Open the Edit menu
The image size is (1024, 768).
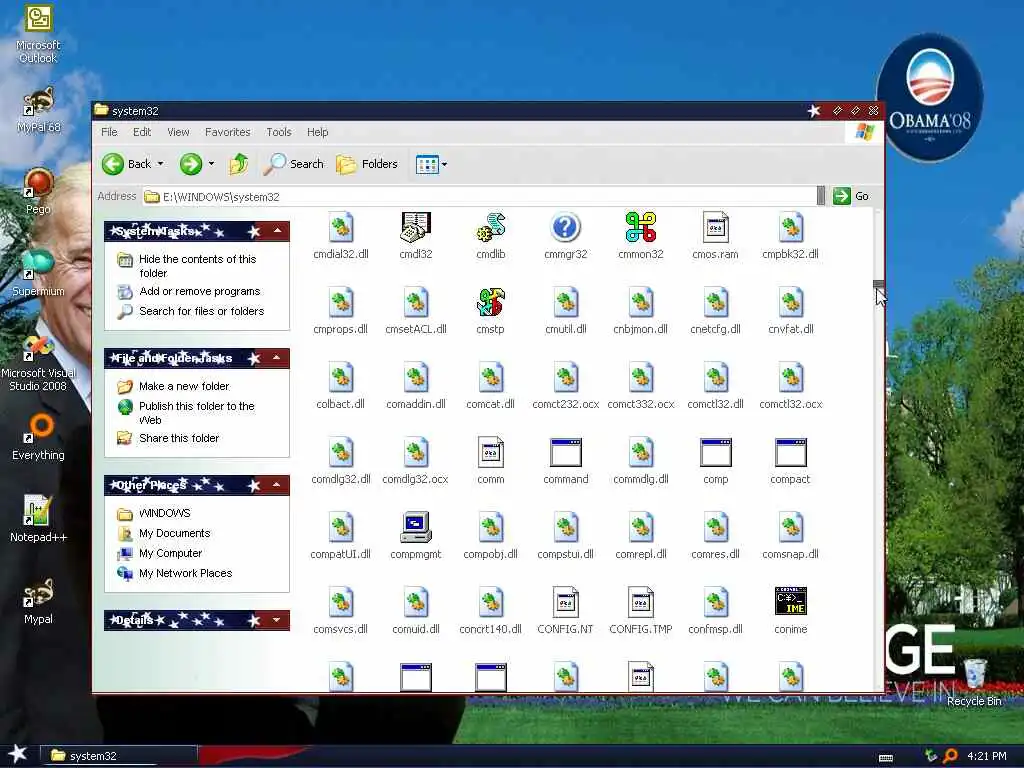pyautogui.click(x=142, y=132)
